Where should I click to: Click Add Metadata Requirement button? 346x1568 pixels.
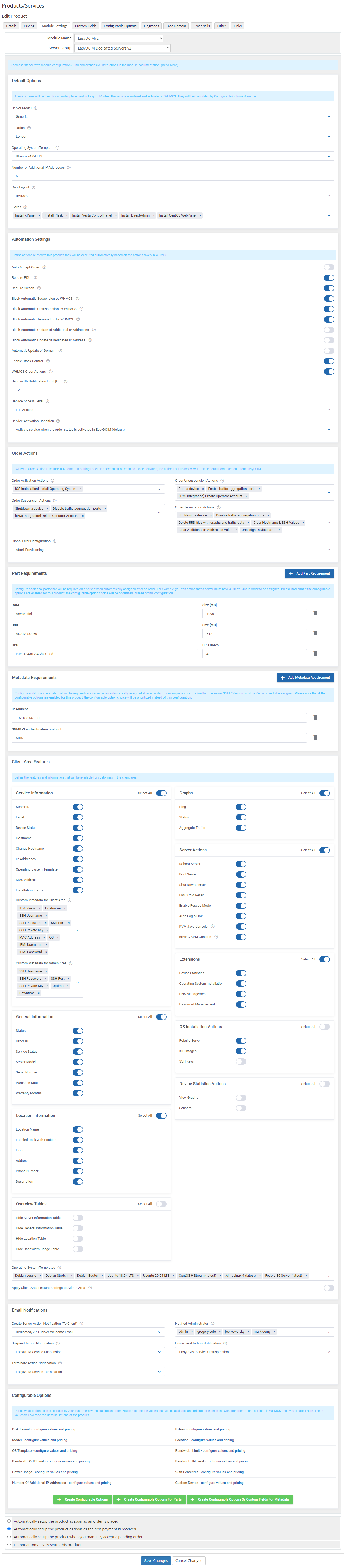tap(305, 677)
